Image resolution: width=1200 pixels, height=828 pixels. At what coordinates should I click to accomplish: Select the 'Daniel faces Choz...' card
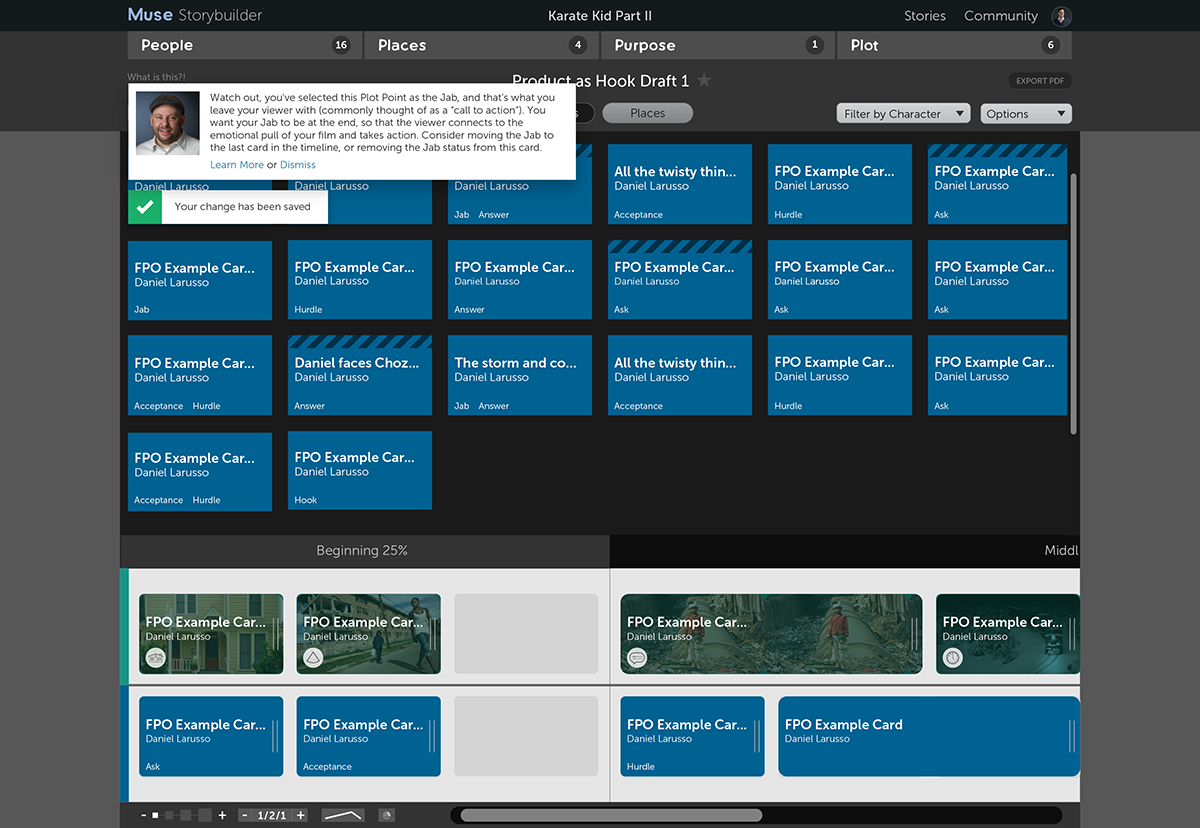(x=360, y=375)
